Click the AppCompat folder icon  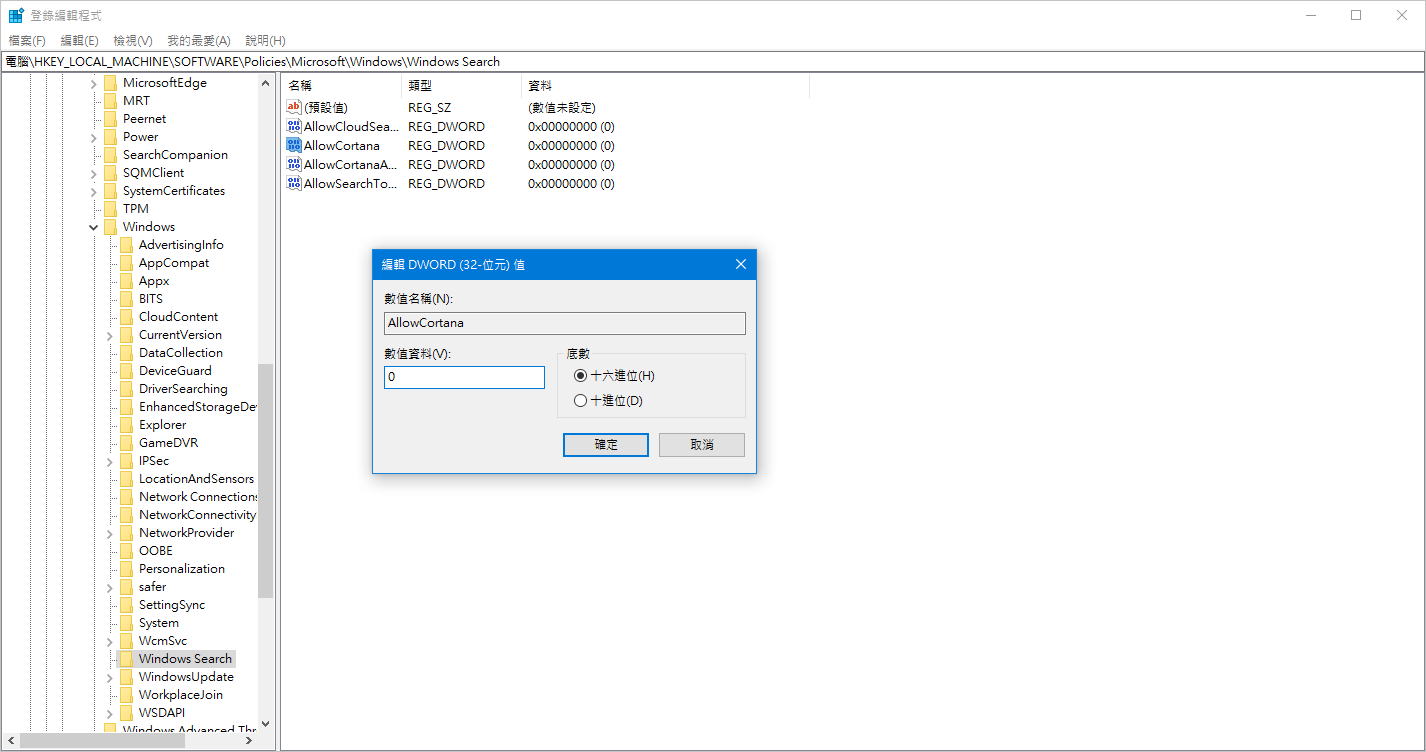point(126,263)
